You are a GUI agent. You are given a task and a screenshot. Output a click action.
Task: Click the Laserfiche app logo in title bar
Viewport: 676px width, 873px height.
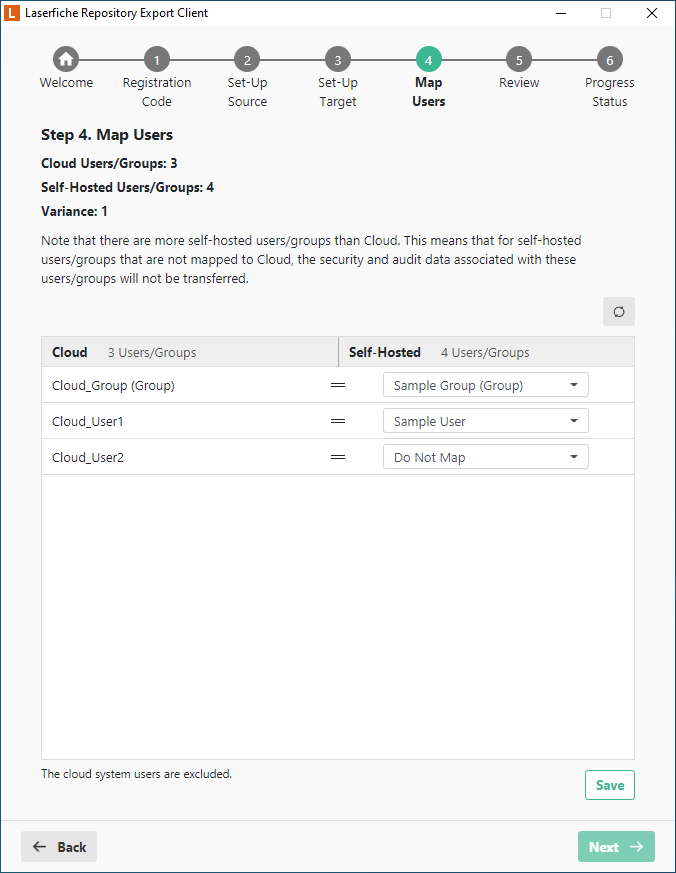[x=12, y=13]
